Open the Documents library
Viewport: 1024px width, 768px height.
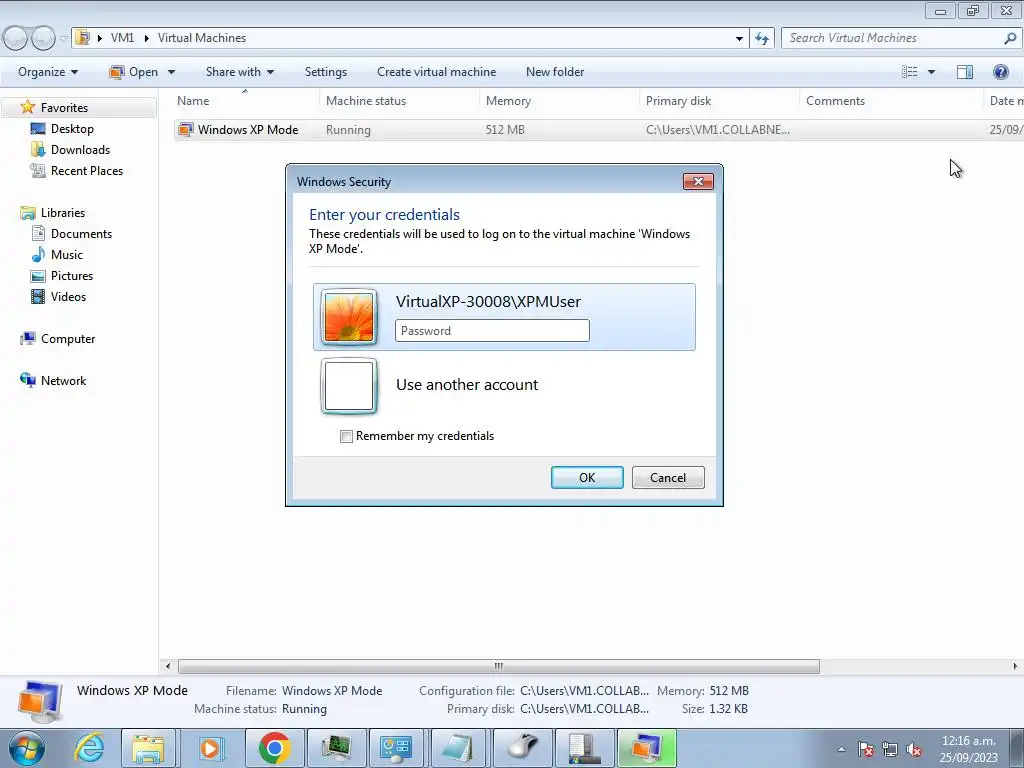pos(81,234)
